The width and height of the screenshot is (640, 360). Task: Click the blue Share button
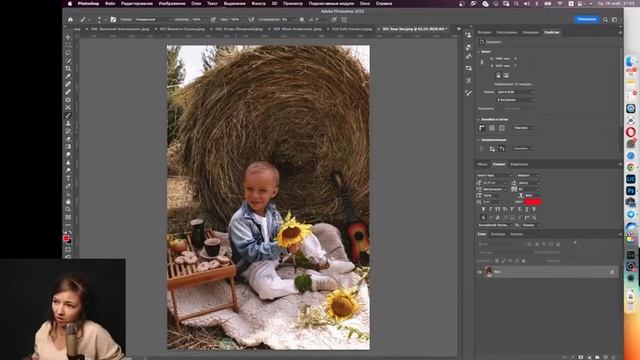tap(587, 20)
